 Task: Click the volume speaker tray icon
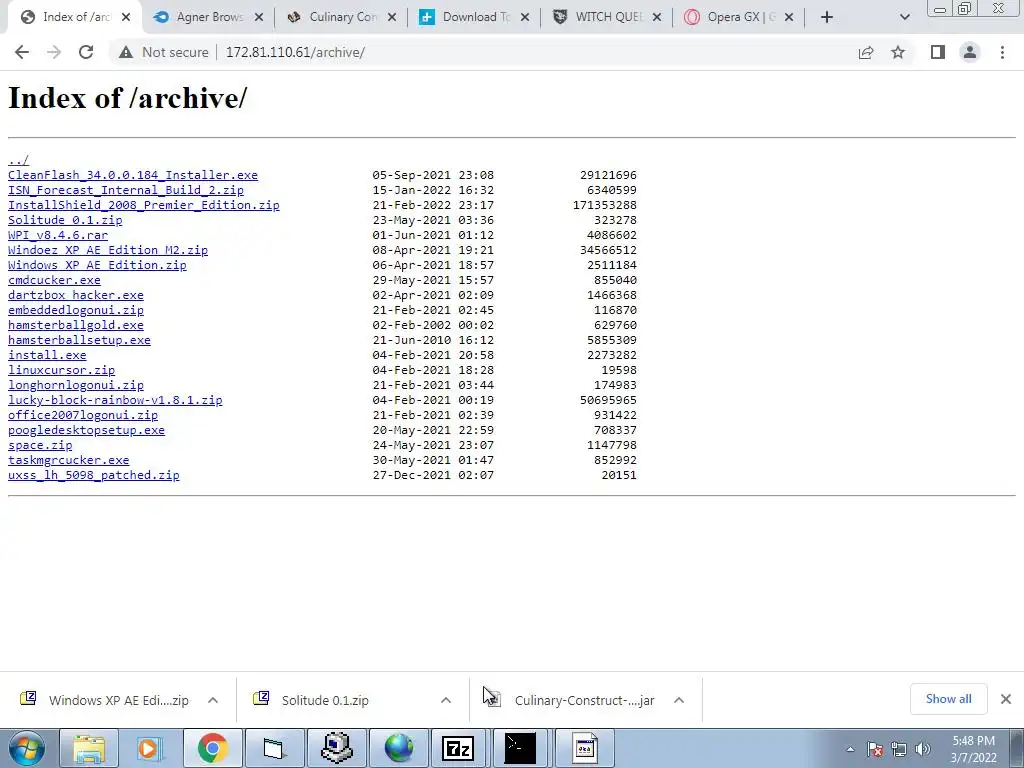tap(922, 749)
